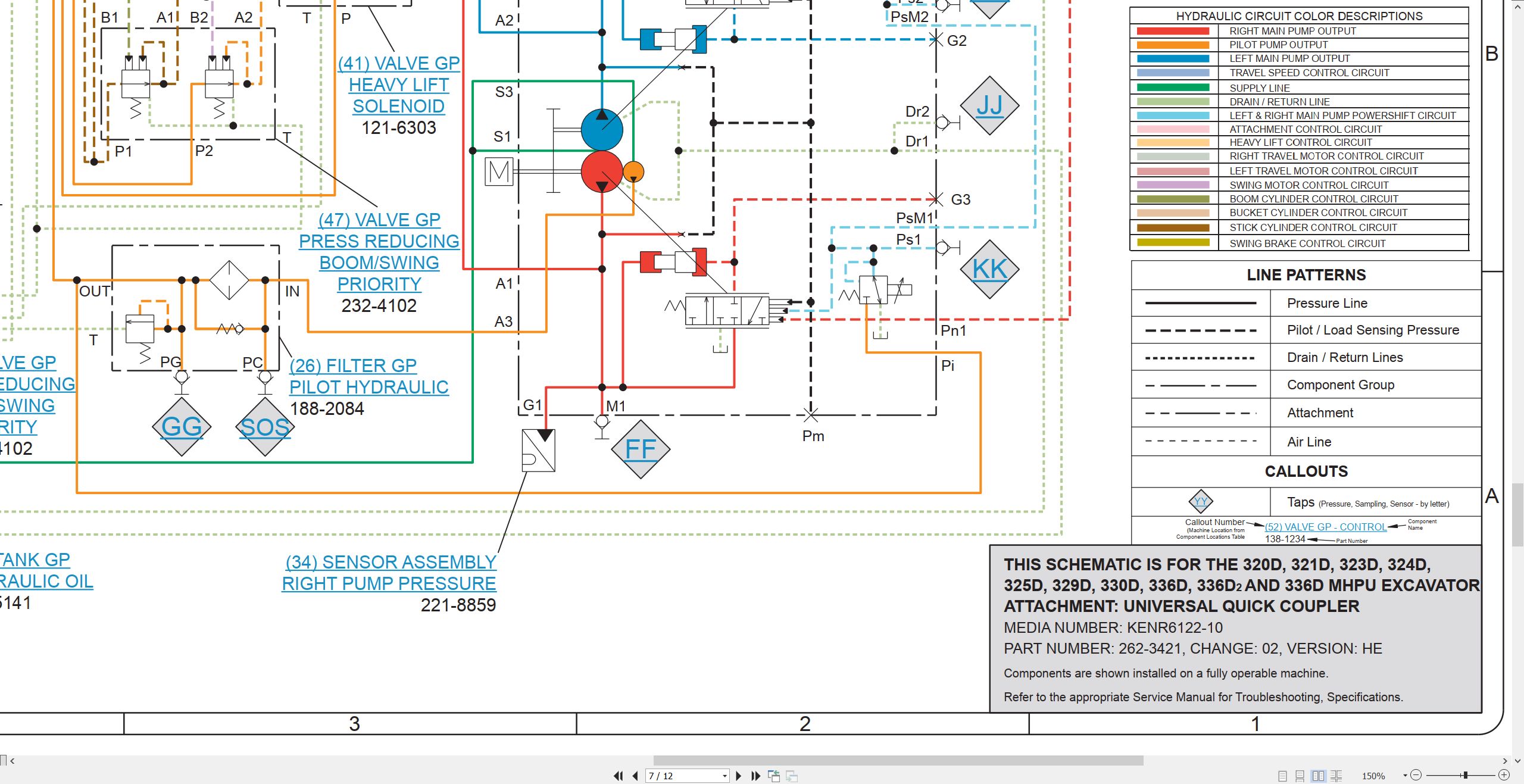
Task: Click the Drain / Return Lines pattern row
Action: tap(1306, 357)
